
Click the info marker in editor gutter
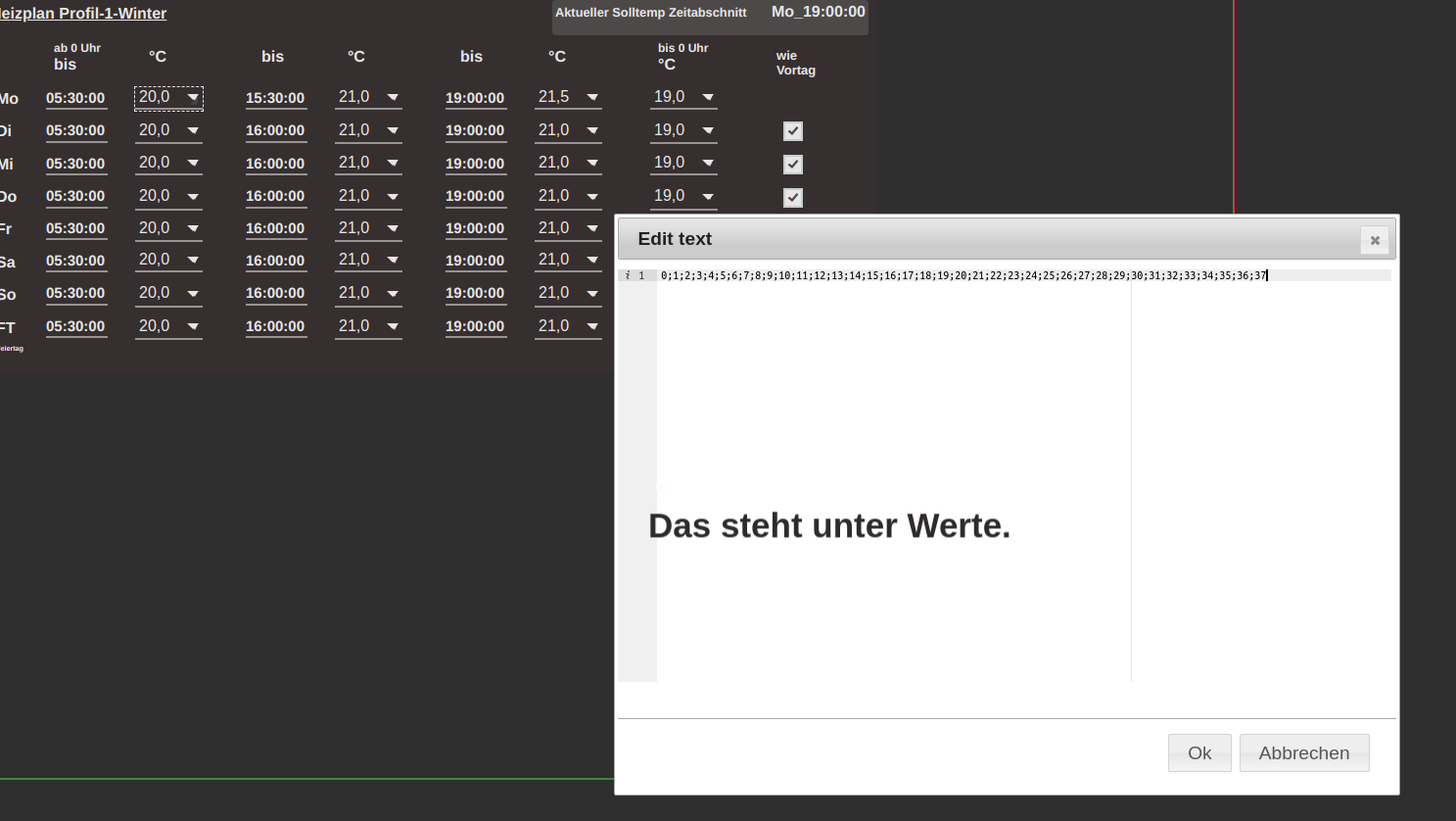[x=628, y=276]
